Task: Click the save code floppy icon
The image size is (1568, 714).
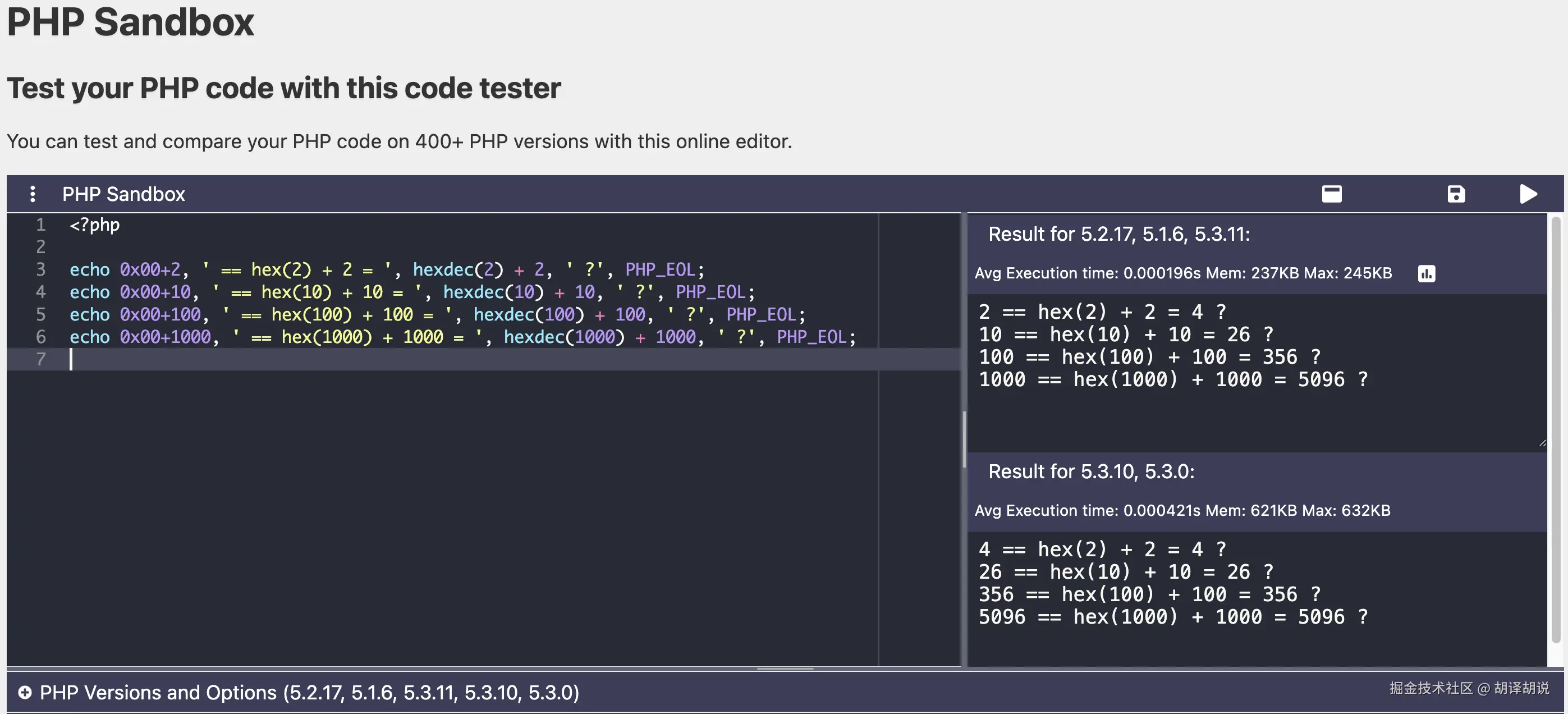Action: [1456, 194]
